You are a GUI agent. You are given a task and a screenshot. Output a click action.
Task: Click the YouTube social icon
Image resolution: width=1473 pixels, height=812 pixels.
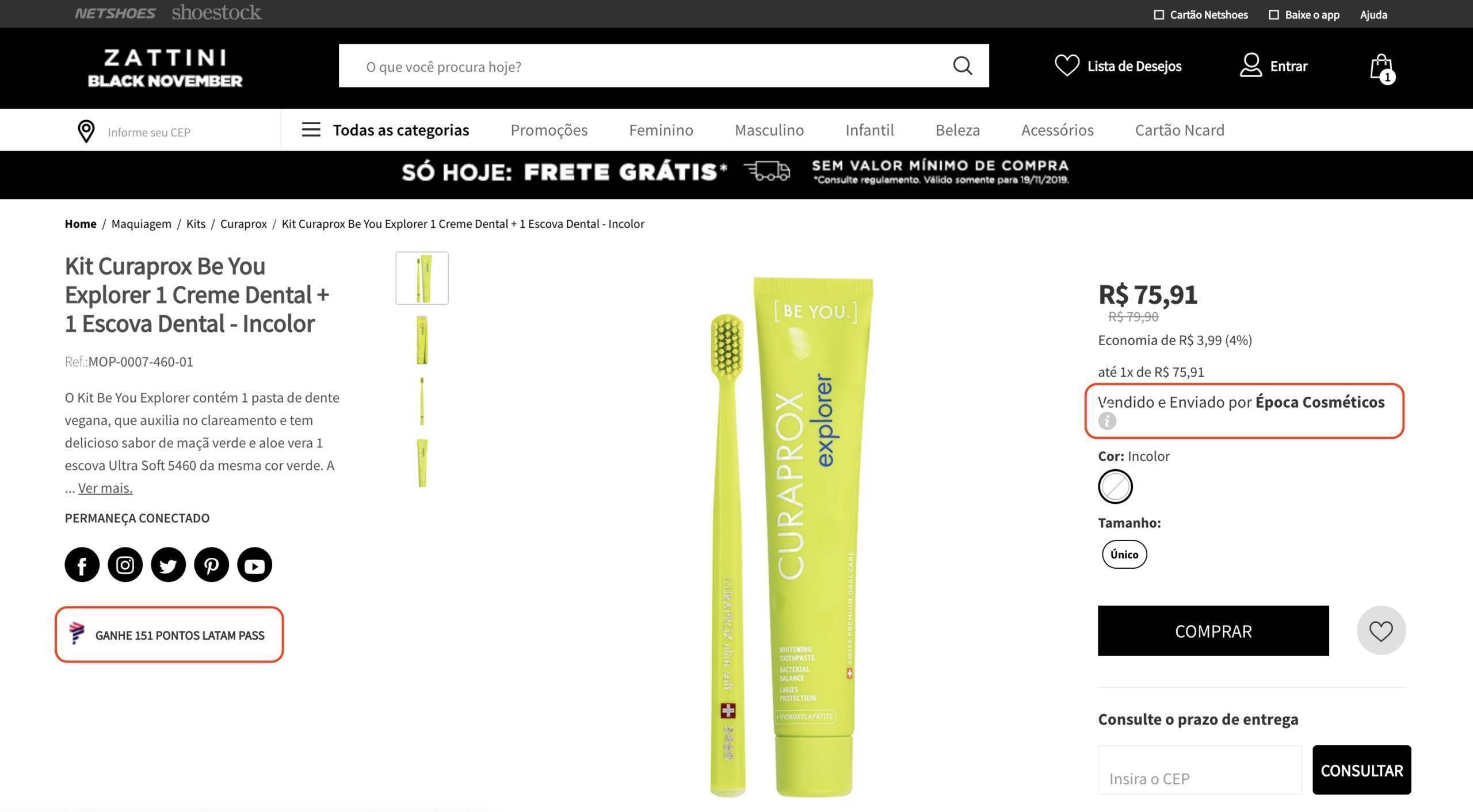click(254, 565)
